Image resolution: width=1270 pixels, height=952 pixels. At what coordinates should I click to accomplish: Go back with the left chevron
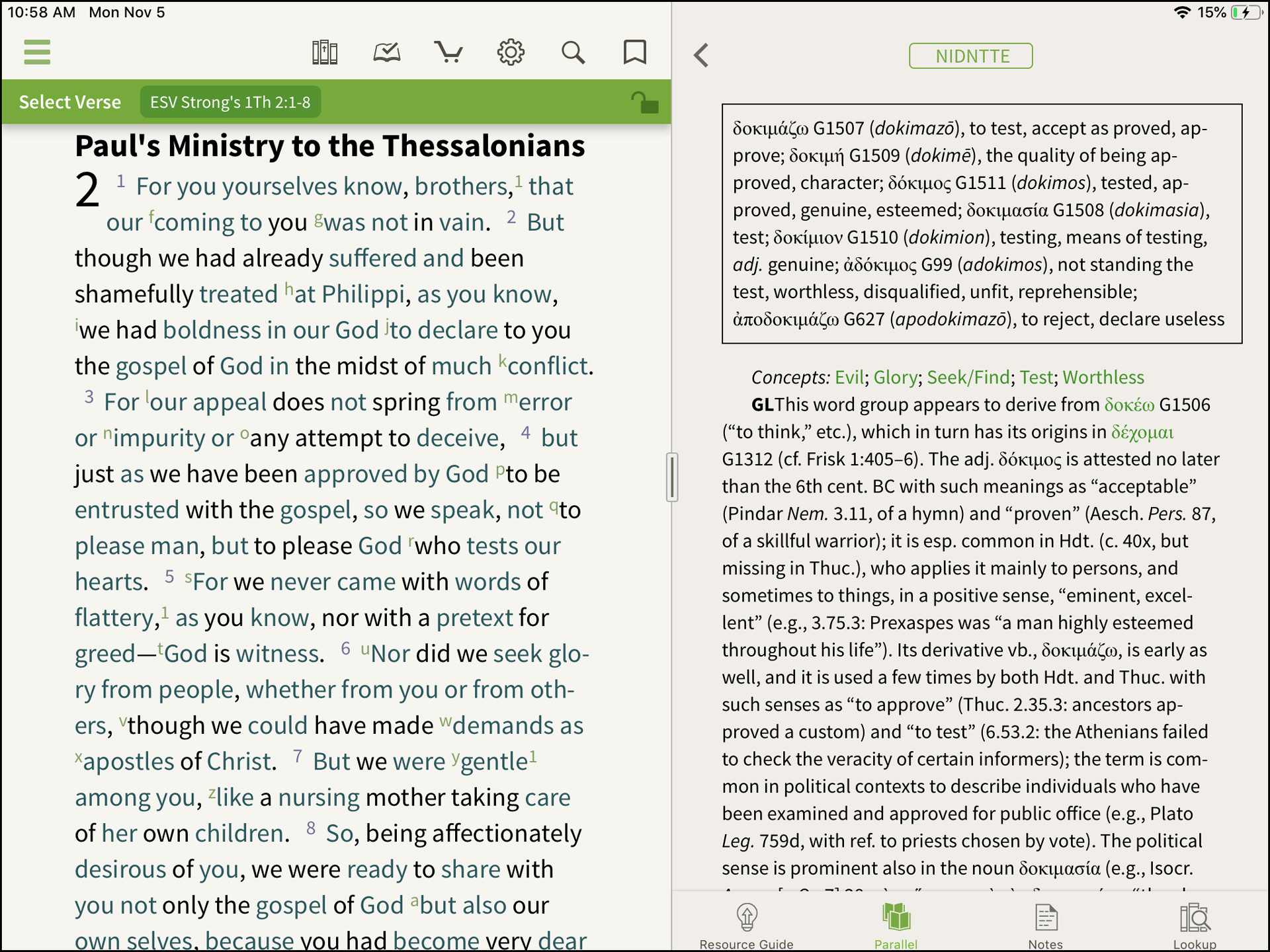(x=701, y=56)
